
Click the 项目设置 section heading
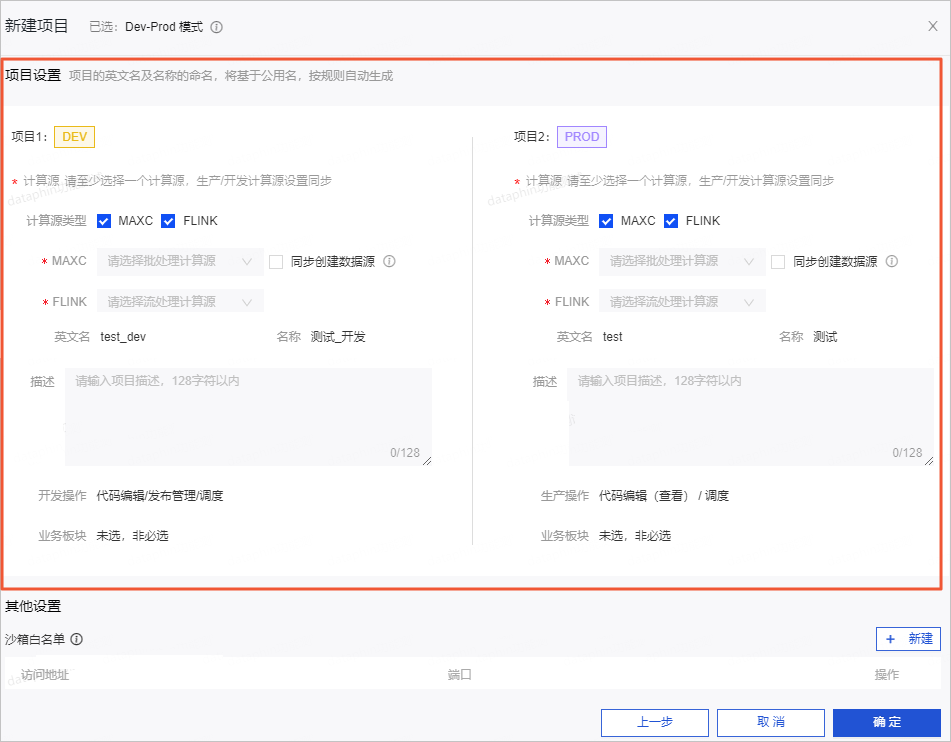pos(33,75)
